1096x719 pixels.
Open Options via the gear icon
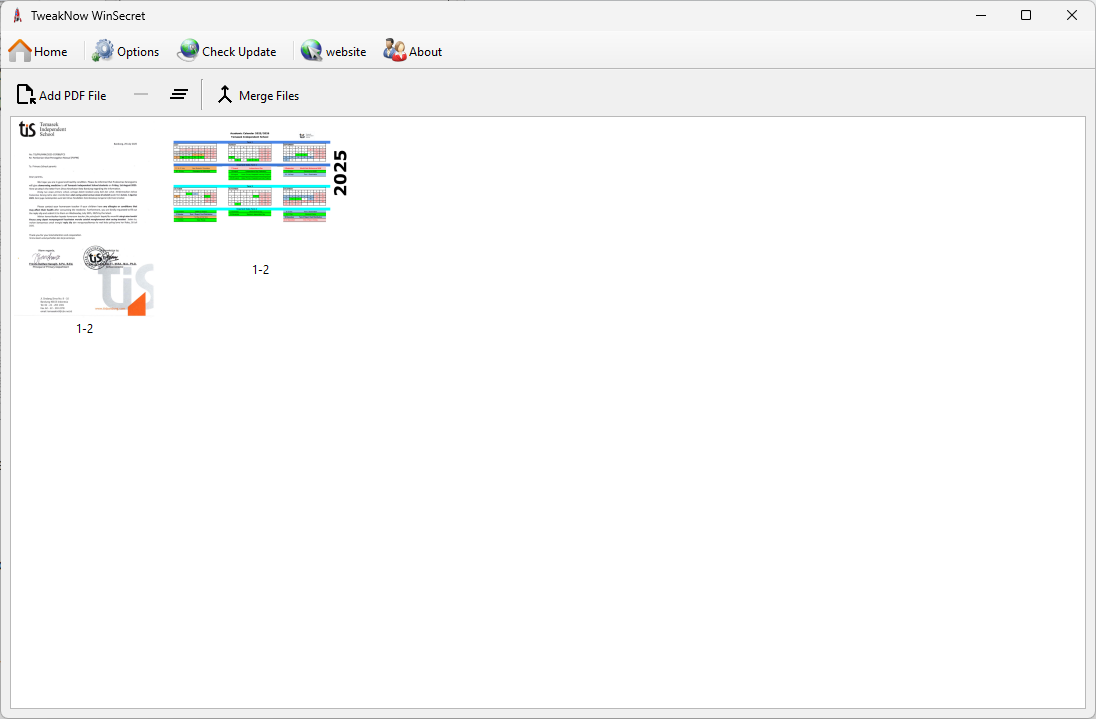coord(104,51)
